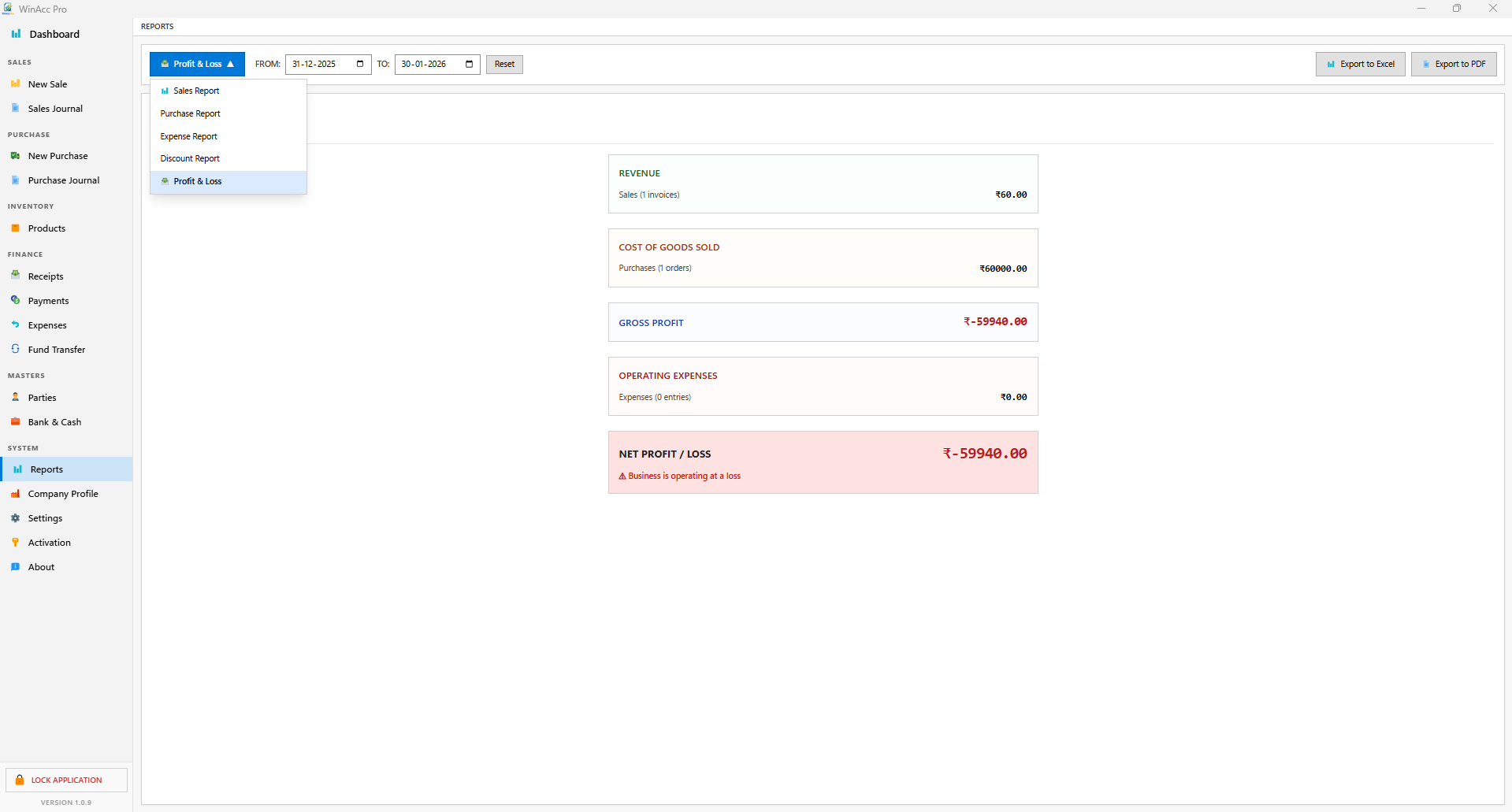Click Export to PDF
The height and width of the screenshot is (812, 1512).
click(x=1454, y=64)
